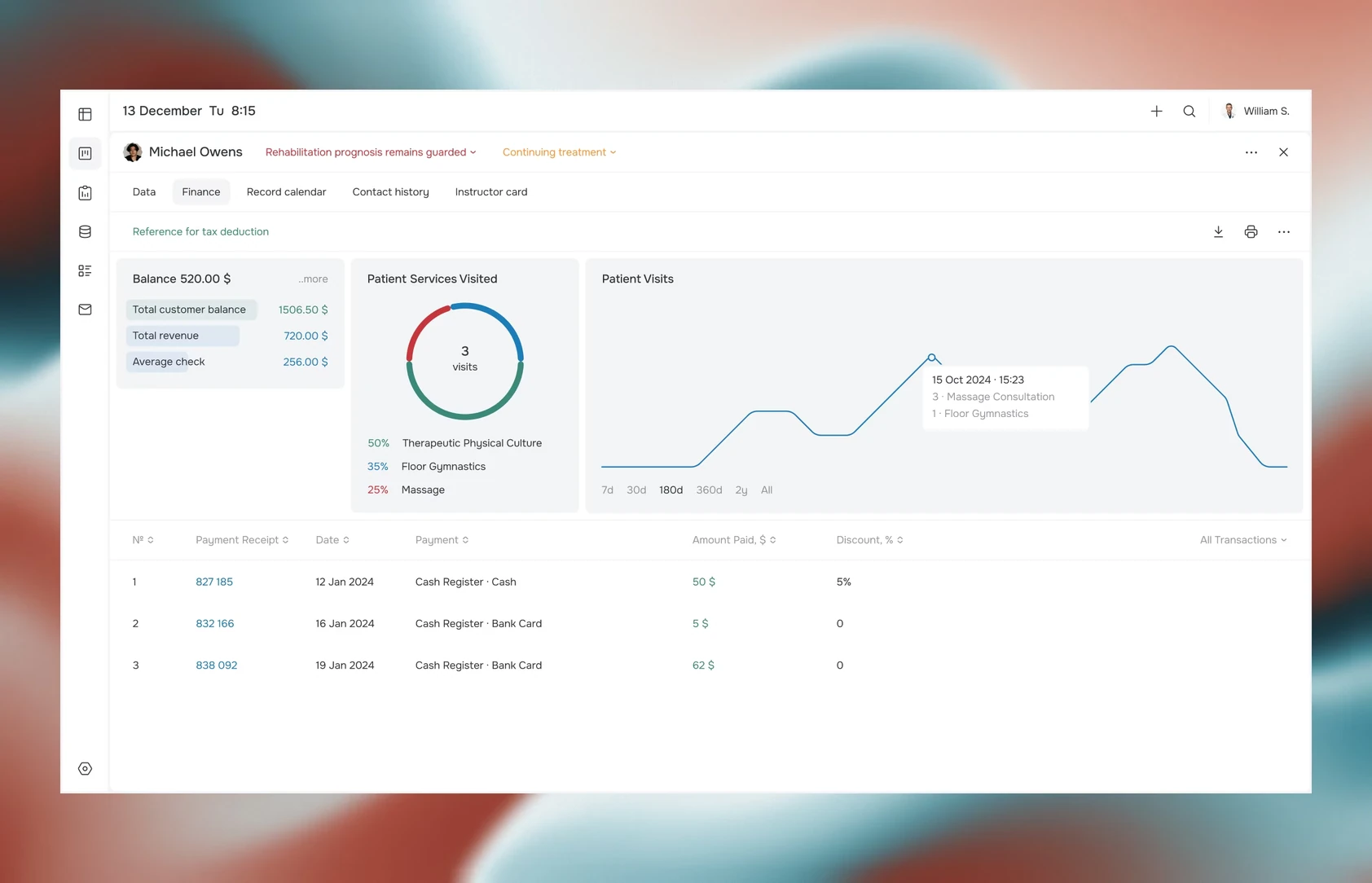Screen dimensions: 1372x883
Task: Click the plus add icon in the header
Action: pyautogui.click(x=1156, y=111)
